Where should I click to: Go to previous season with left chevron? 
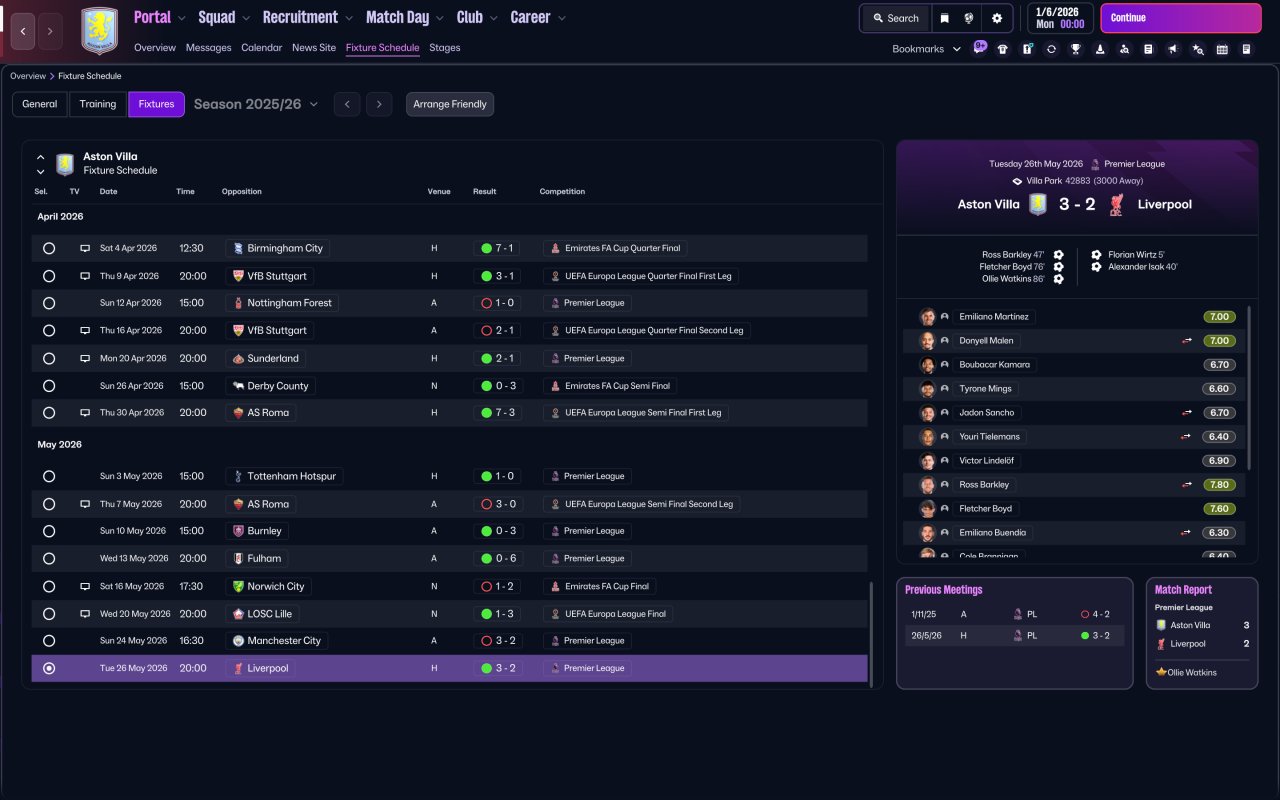(347, 104)
